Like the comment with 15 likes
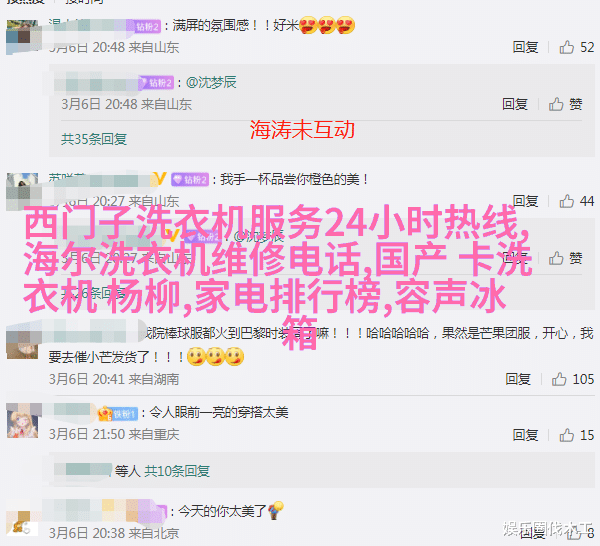Image resolution: width=600 pixels, height=546 pixels. point(567,435)
